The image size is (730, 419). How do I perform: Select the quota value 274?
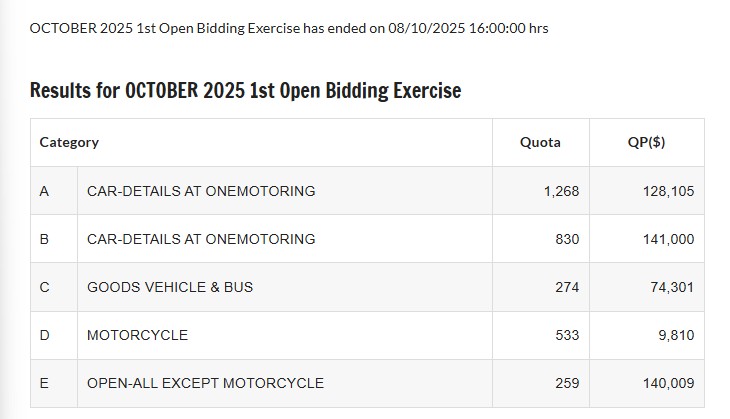click(x=566, y=287)
